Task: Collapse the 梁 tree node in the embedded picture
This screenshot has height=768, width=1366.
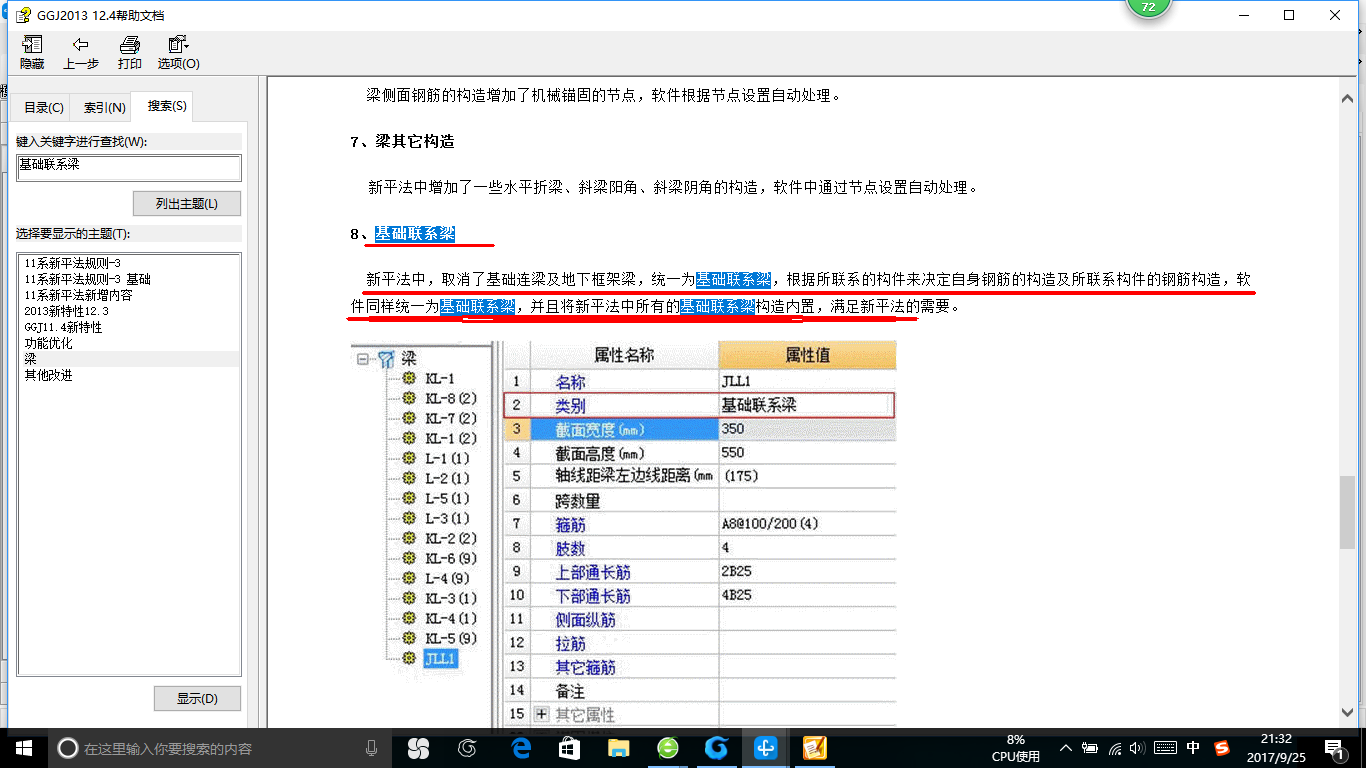Action: pos(362,360)
